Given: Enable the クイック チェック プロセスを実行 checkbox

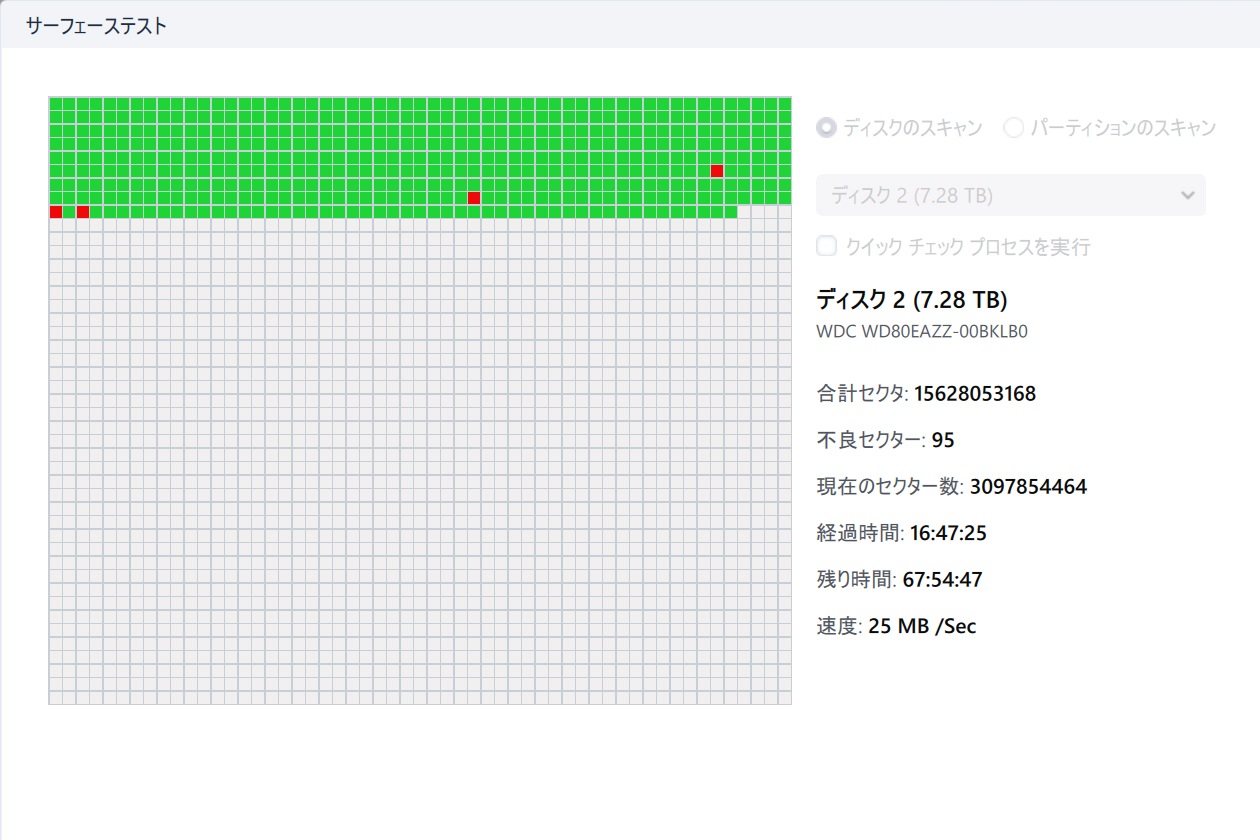Looking at the screenshot, I should [827, 246].
